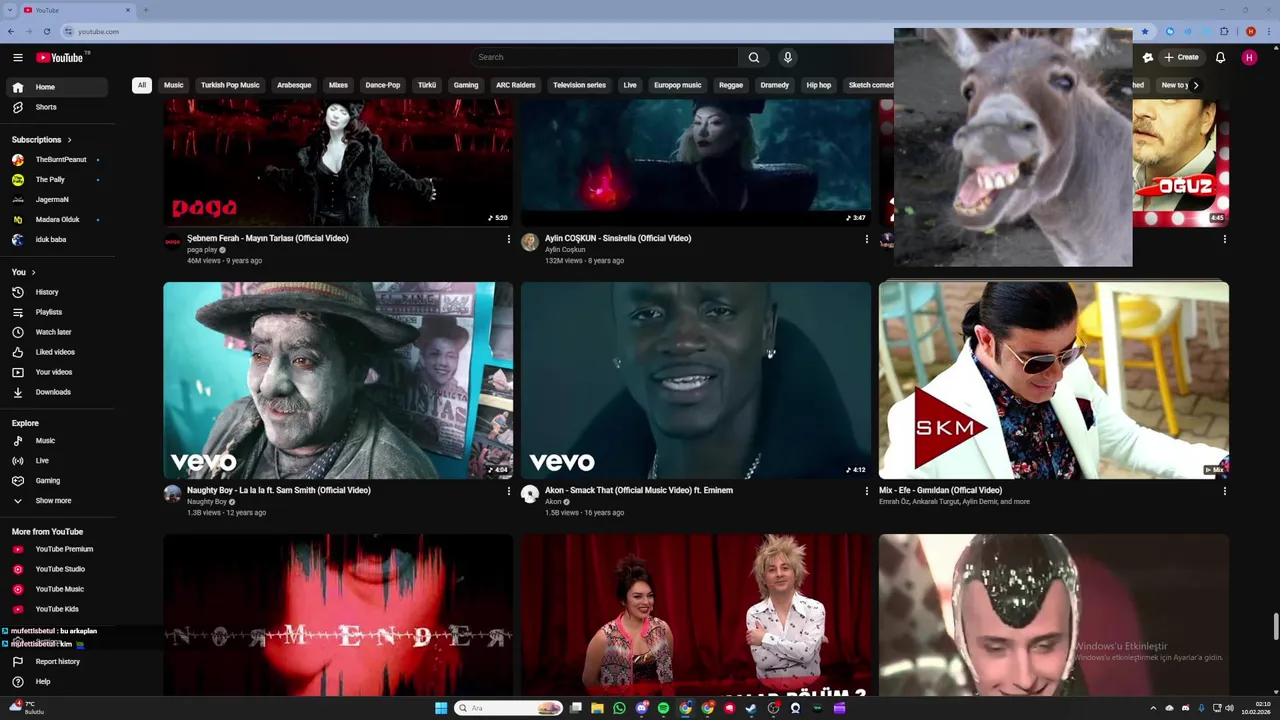Click the search magnifier button

tap(754, 57)
